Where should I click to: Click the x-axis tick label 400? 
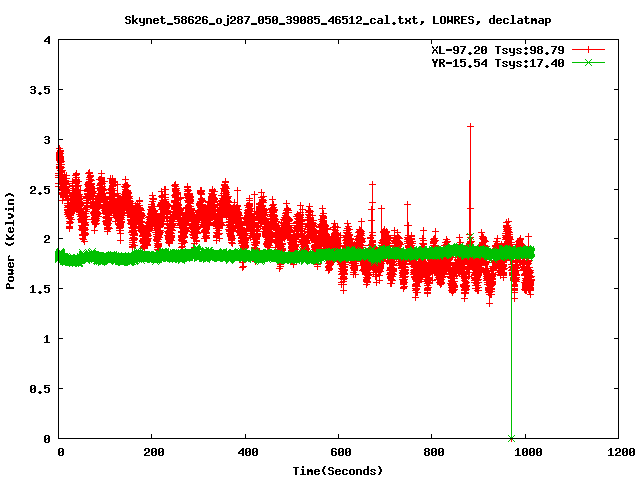(x=247, y=452)
